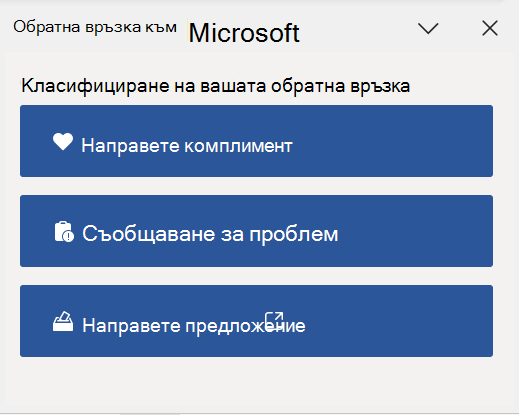The width and height of the screenshot is (519, 415).
Task: Click the word комплимент on the first button
Action: click(239, 146)
